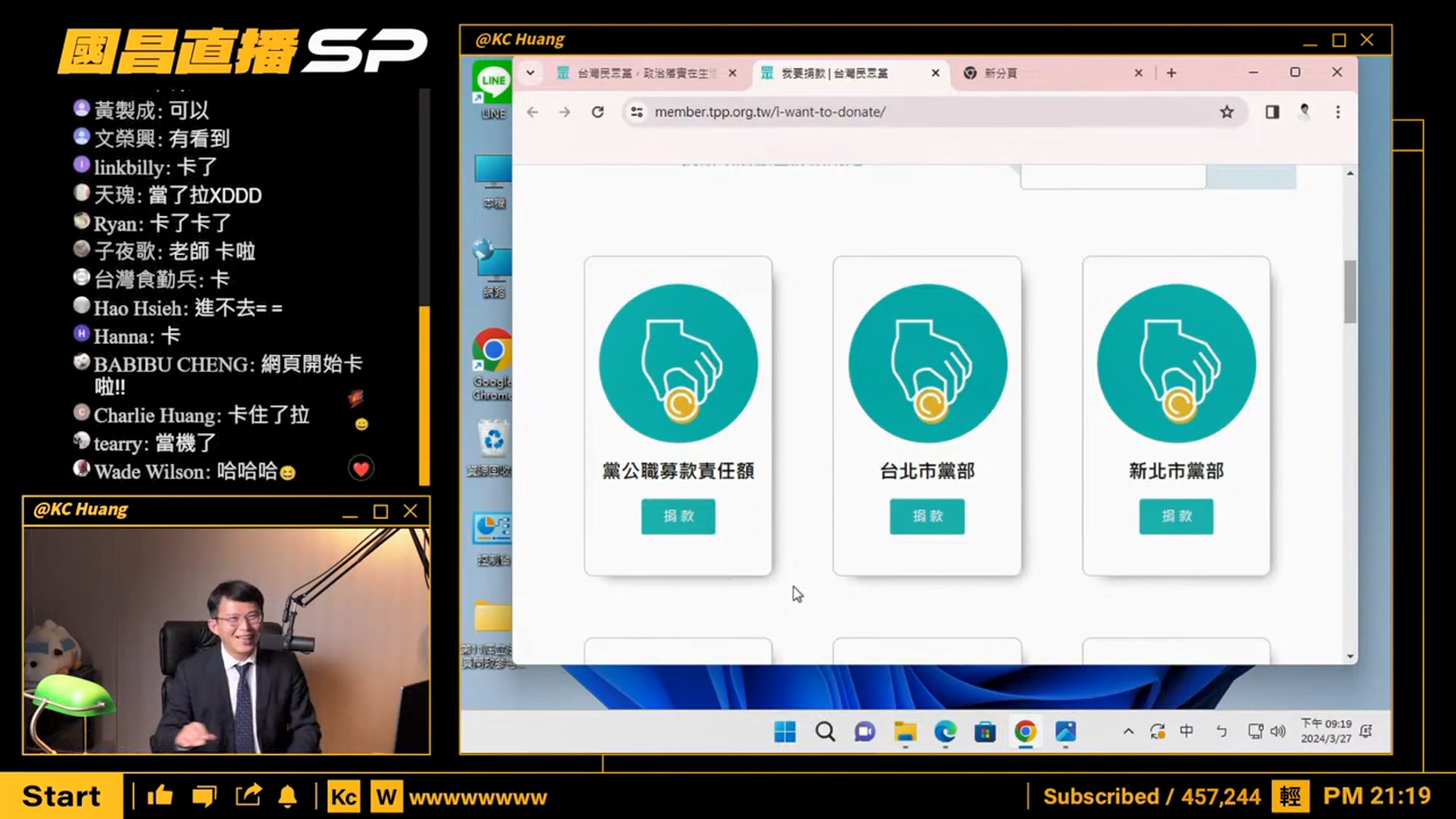The image size is (1456, 819).
Task: Select the 網路 desktop icon
Action: pyautogui.click(x=493, y=269)
